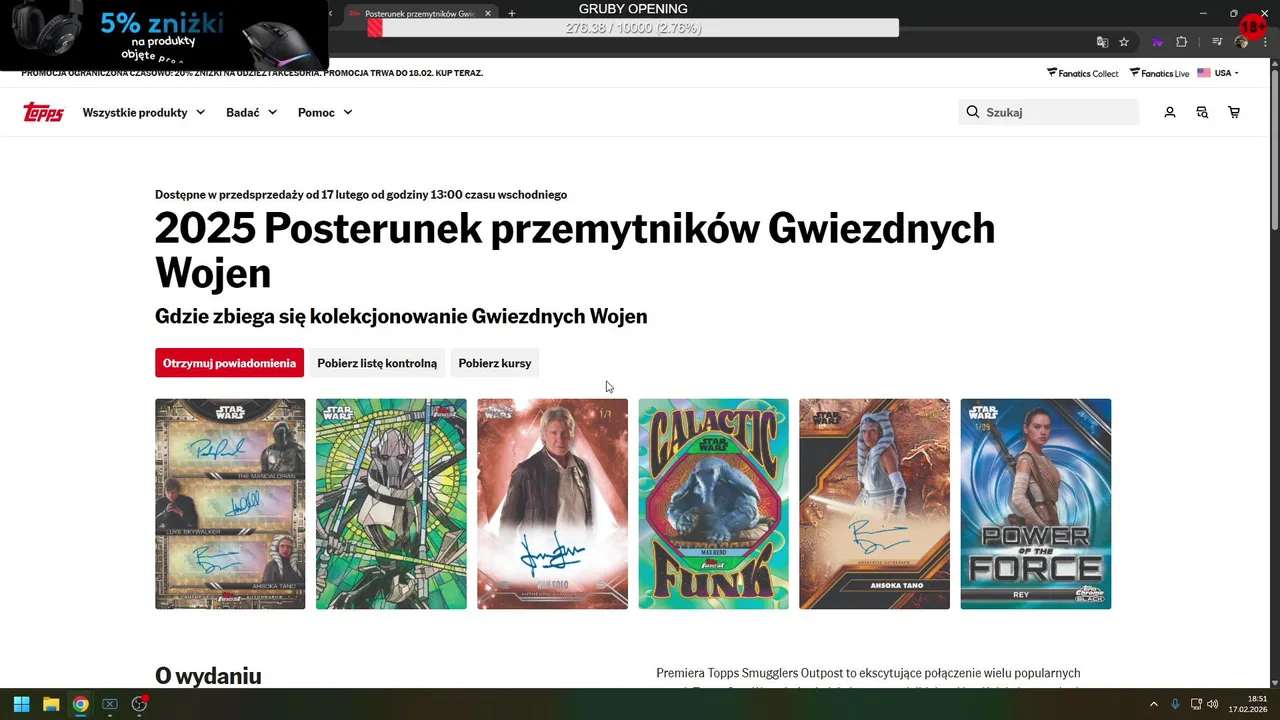This screenshot has width=1280, height=720.
Task: Open the purple 7TV extension icon
Action: [x=1158, y=42]
